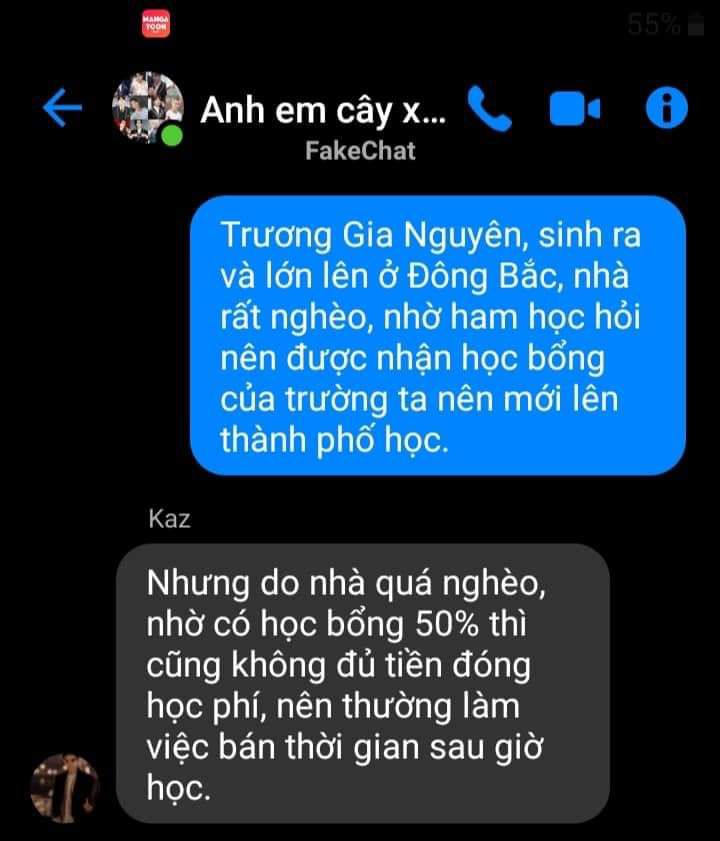Tap the FakeChat subtitle under the title
This screenshot has height=841, width=720.
point(360,151)
